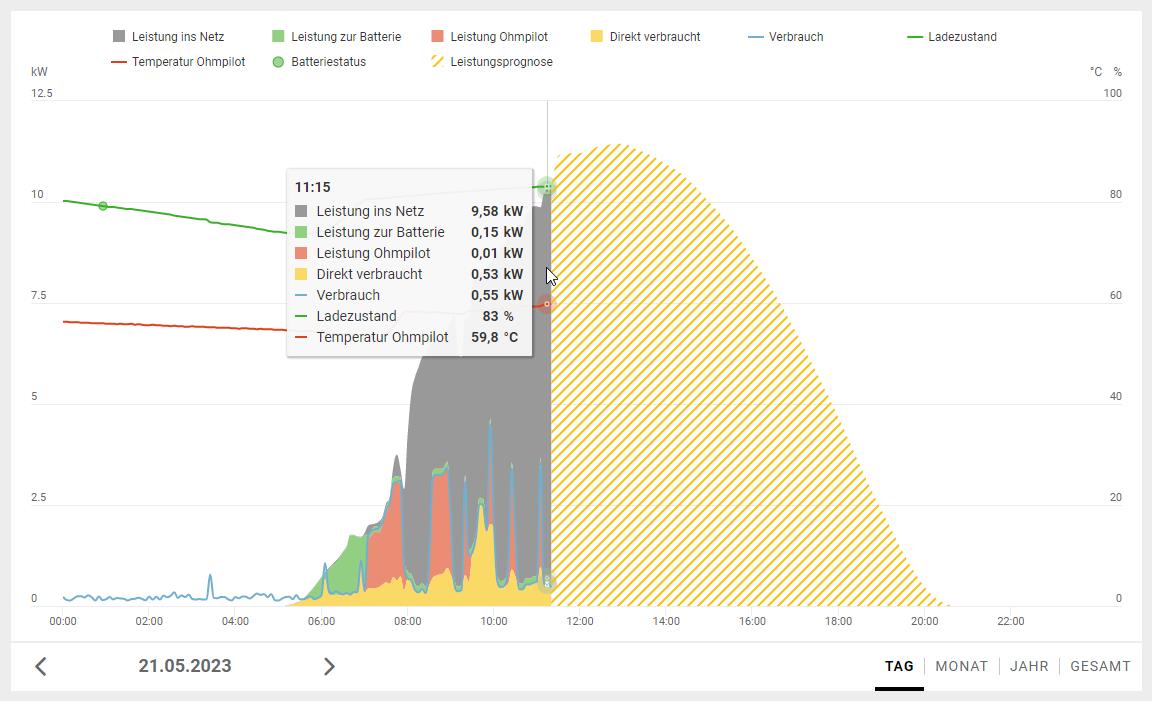The image size is (1152, 701).
Task: Open the GESAMT overview tab
Action: tap(1100, 666)
